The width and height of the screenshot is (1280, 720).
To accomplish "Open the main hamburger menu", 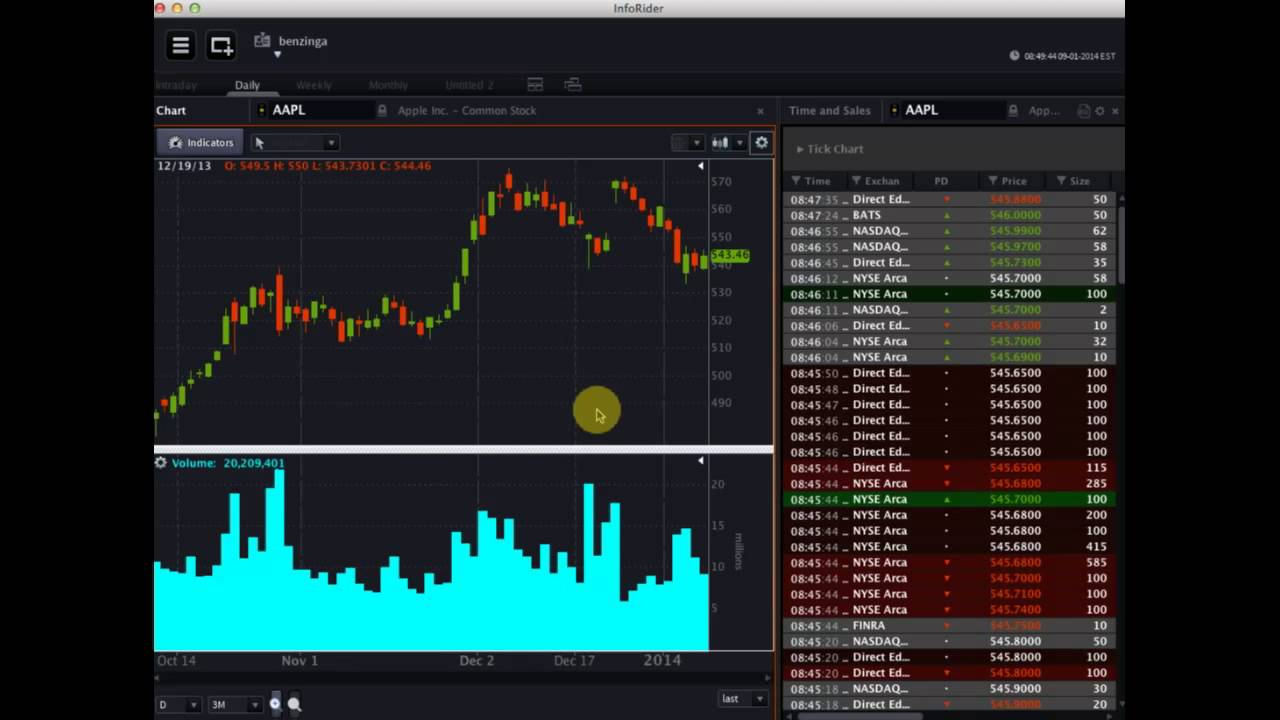I will click(x=180, y=45).
